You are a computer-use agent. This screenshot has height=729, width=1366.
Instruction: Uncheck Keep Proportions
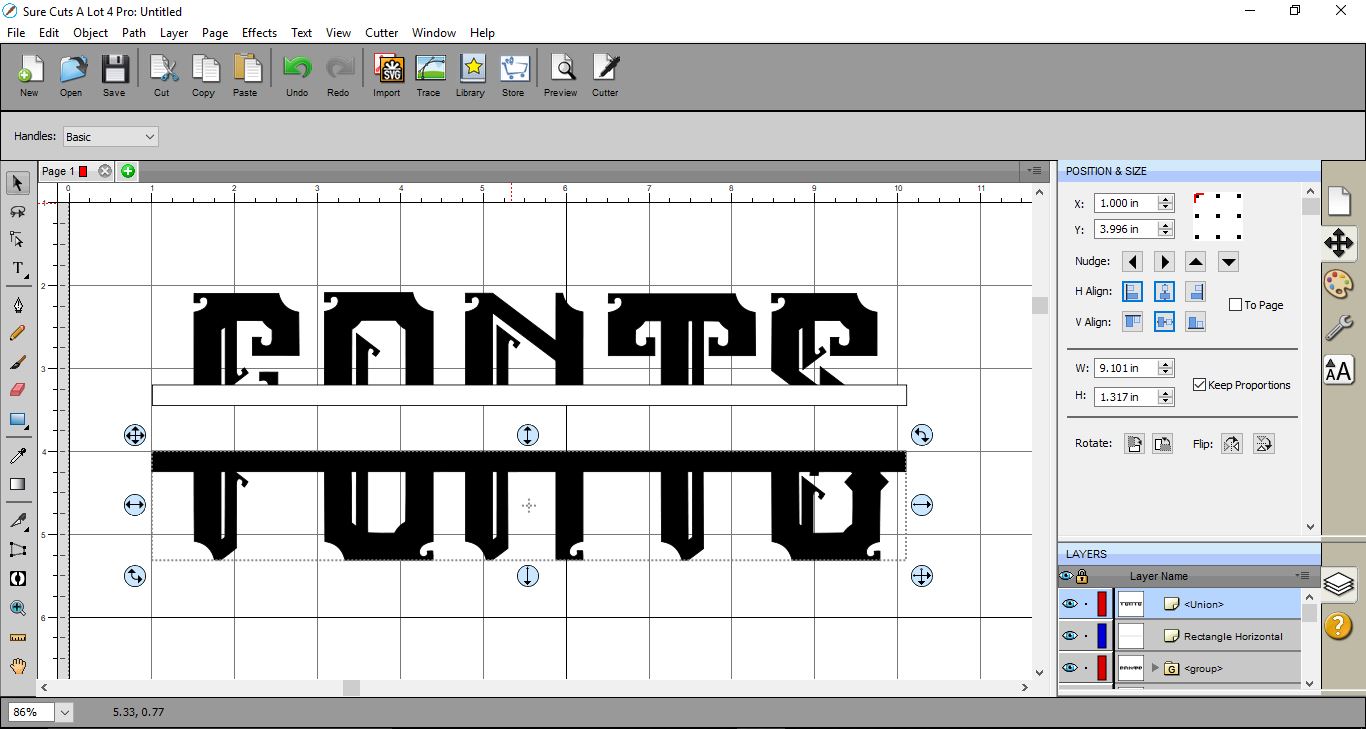[1199, 385]
